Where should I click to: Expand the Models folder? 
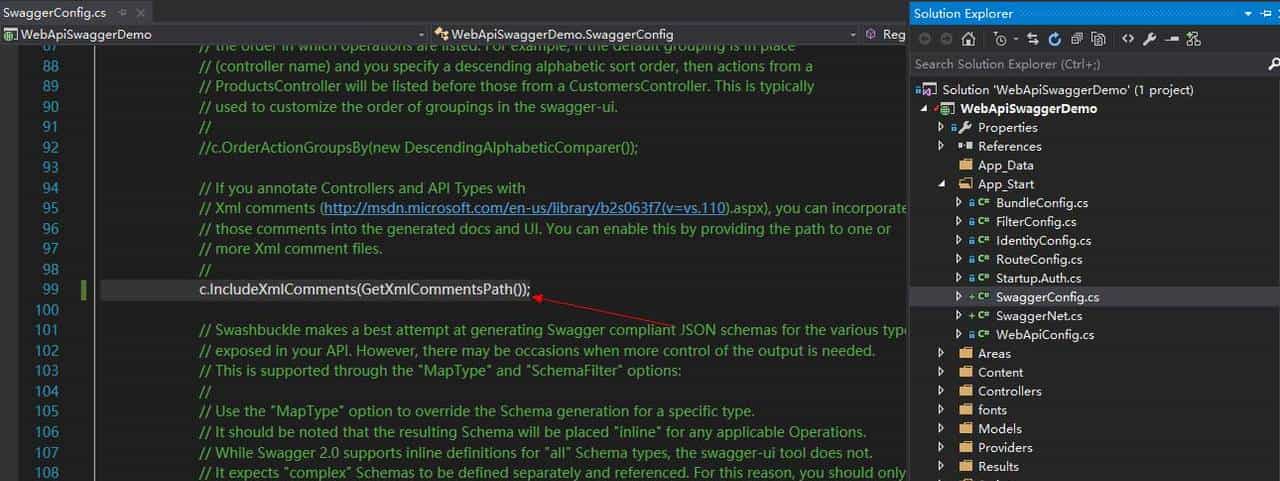pyautogui.click(x=941, y=429)
